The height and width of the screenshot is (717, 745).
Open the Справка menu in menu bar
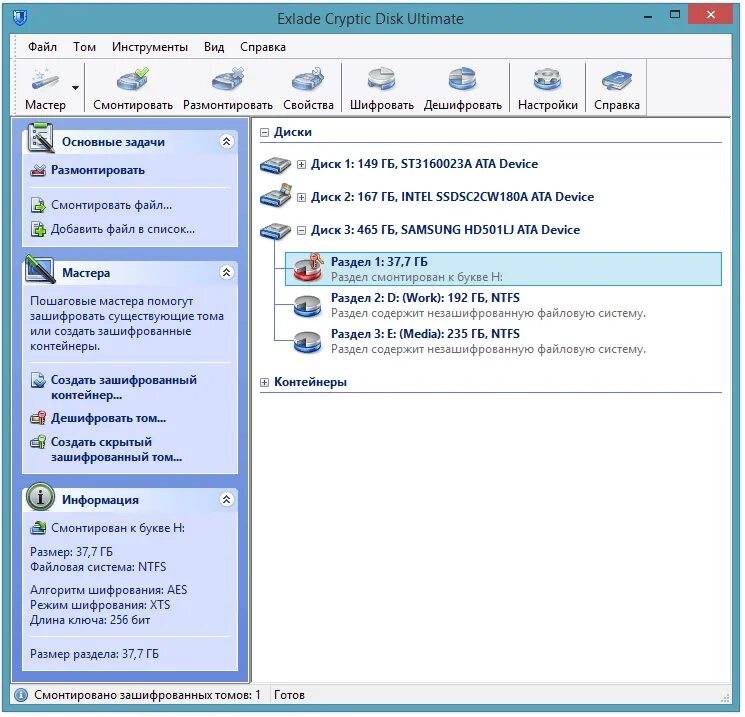(x=263, y=47)
